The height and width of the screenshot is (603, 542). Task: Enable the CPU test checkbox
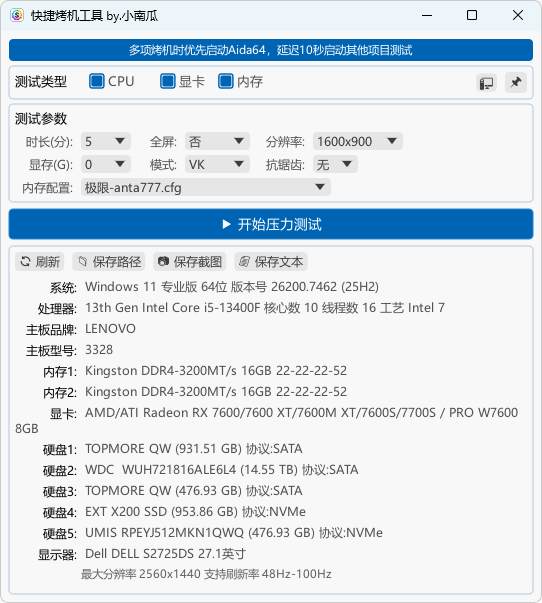click(x=97, y=82)
